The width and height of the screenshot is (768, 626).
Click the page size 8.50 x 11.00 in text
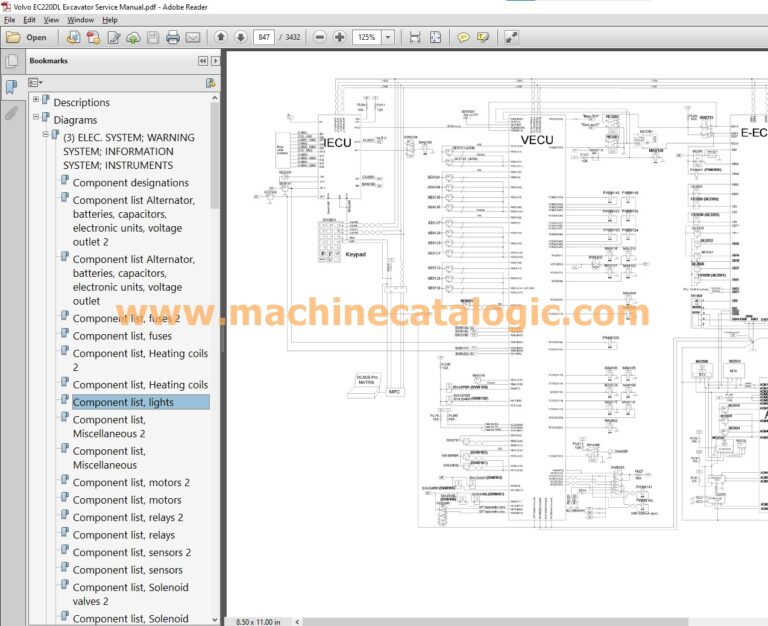[x=258, y=622]
